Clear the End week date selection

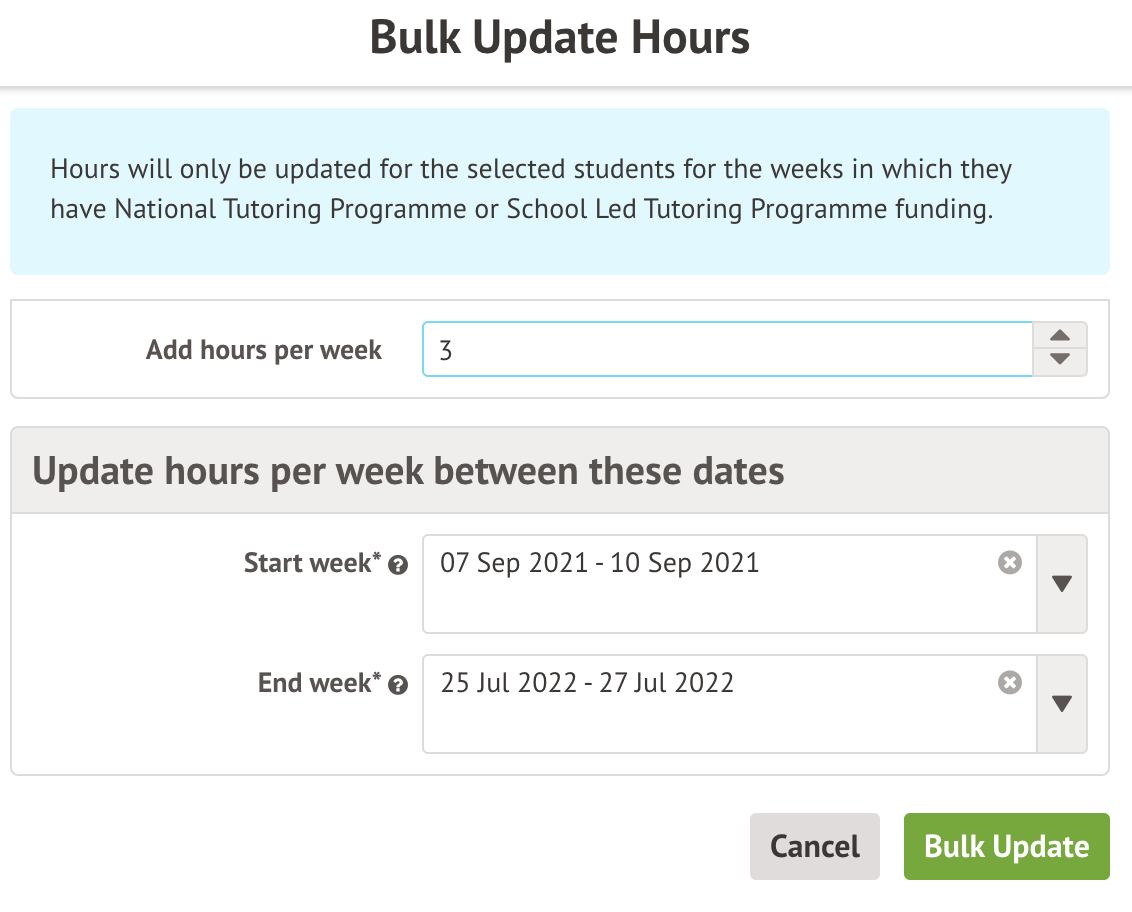pyautogui.click(x=1010, y=683)
